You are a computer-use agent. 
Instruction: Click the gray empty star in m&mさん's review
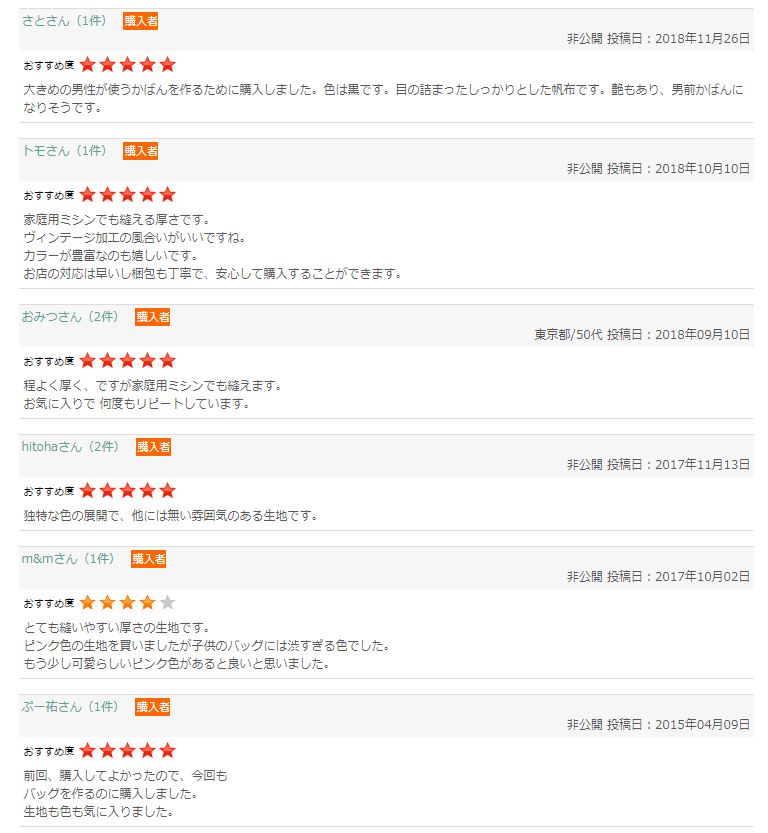click(x=167, y=602)
